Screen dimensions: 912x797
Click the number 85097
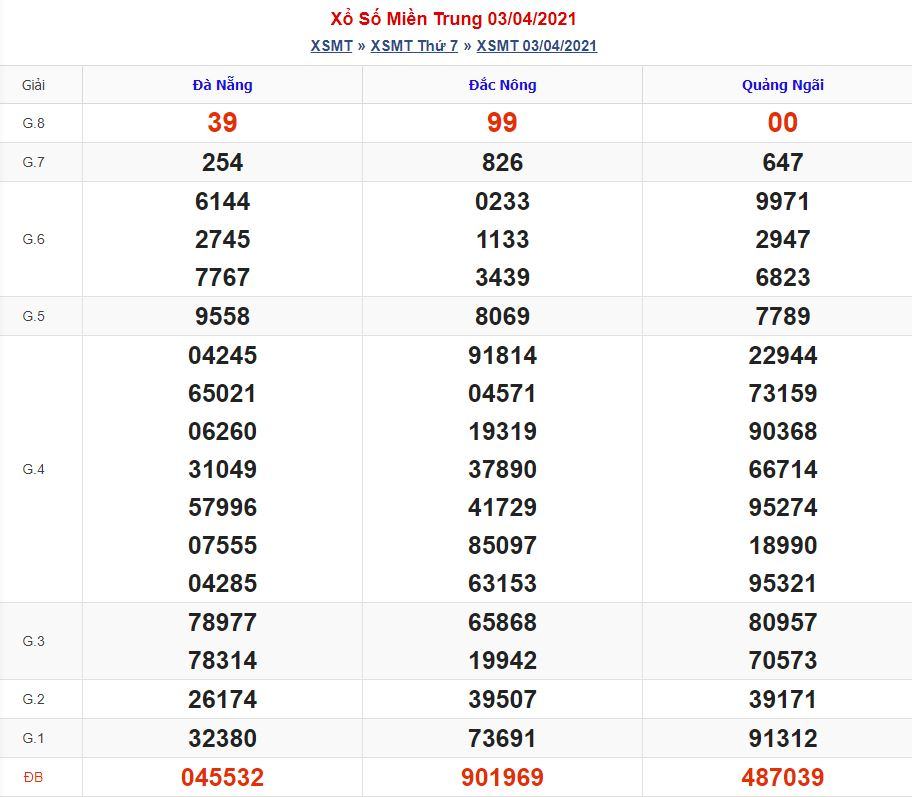pos(503,545)
